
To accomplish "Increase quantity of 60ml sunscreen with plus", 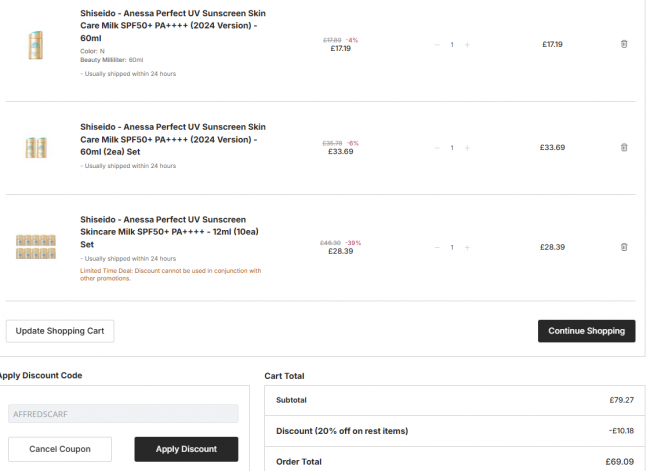I will pyautogui.click(x=467, y=44).
